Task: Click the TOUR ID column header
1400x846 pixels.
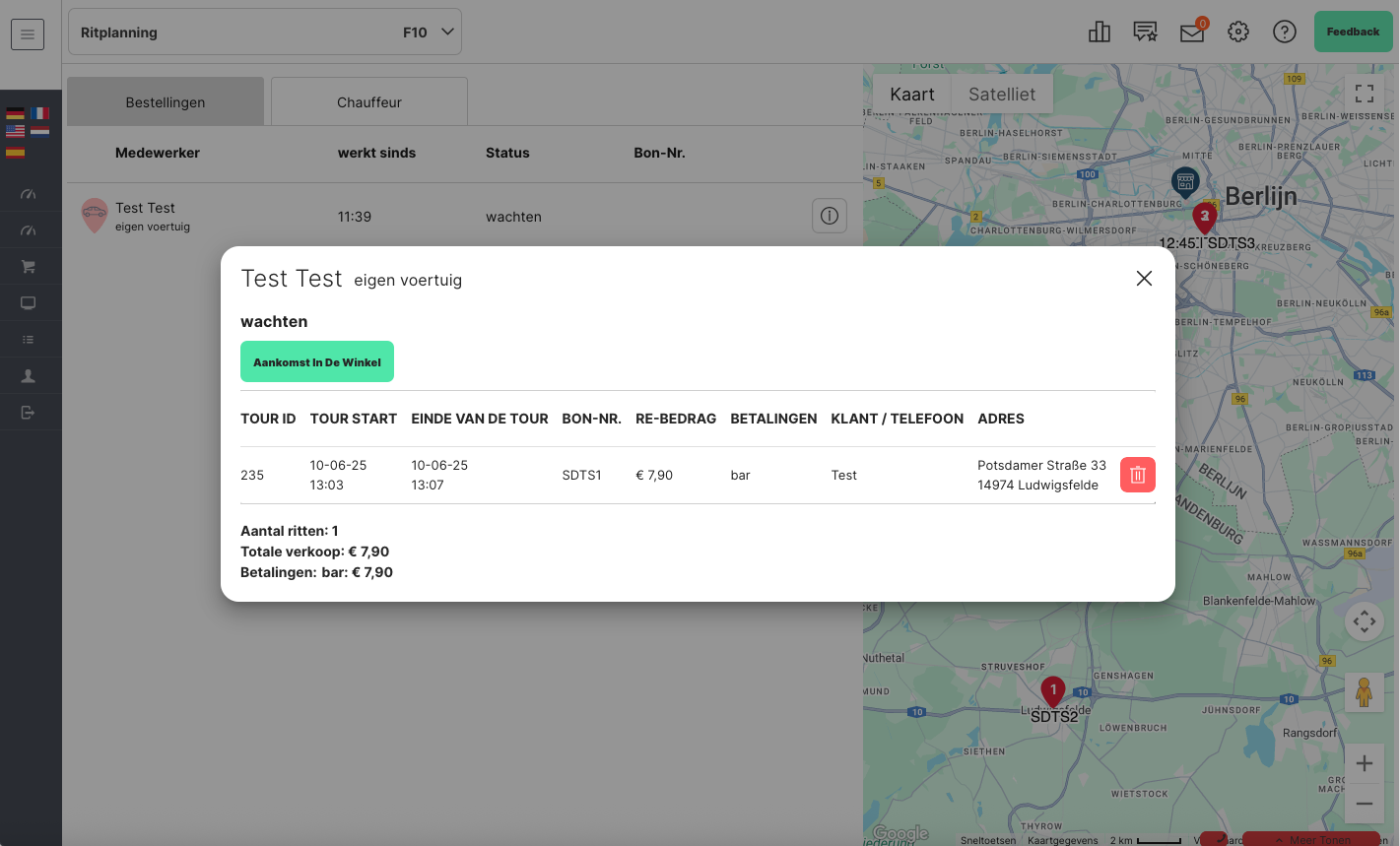Action: [268, 419]
